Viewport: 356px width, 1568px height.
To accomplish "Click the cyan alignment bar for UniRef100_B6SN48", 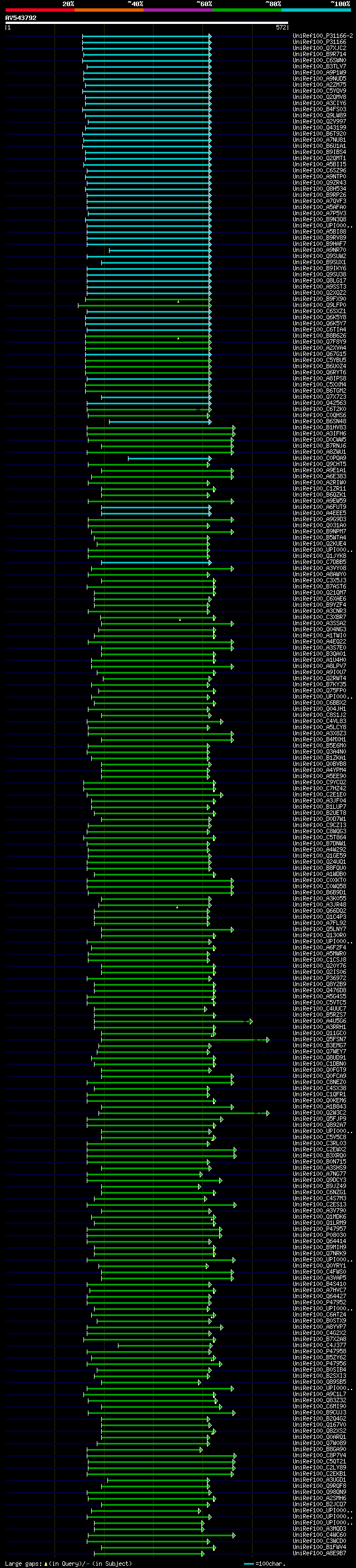I will tap(160, 422).
